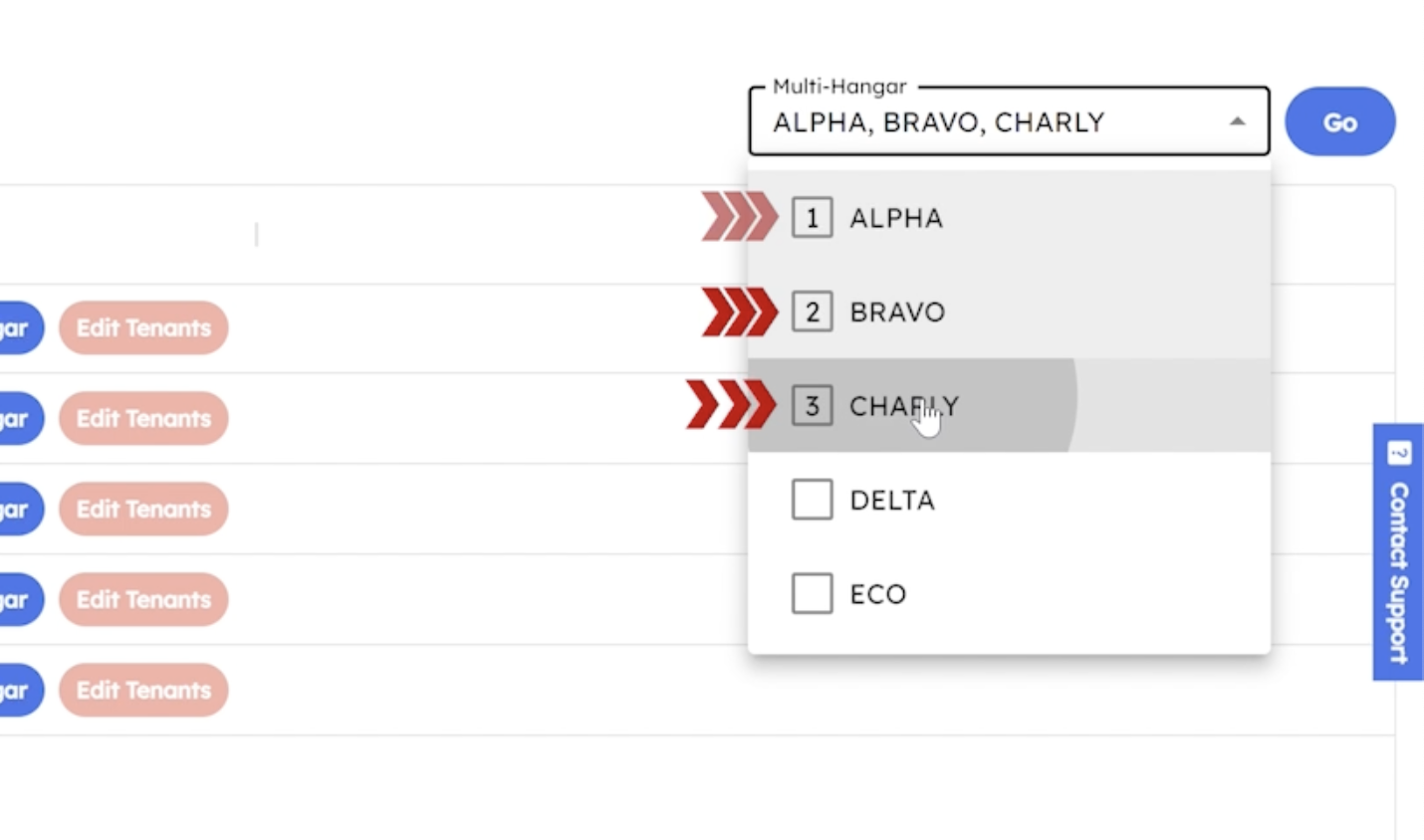1424x840 pixels.
Task: Open the Contact Support side tab
Action: (x=1398, y=572)
